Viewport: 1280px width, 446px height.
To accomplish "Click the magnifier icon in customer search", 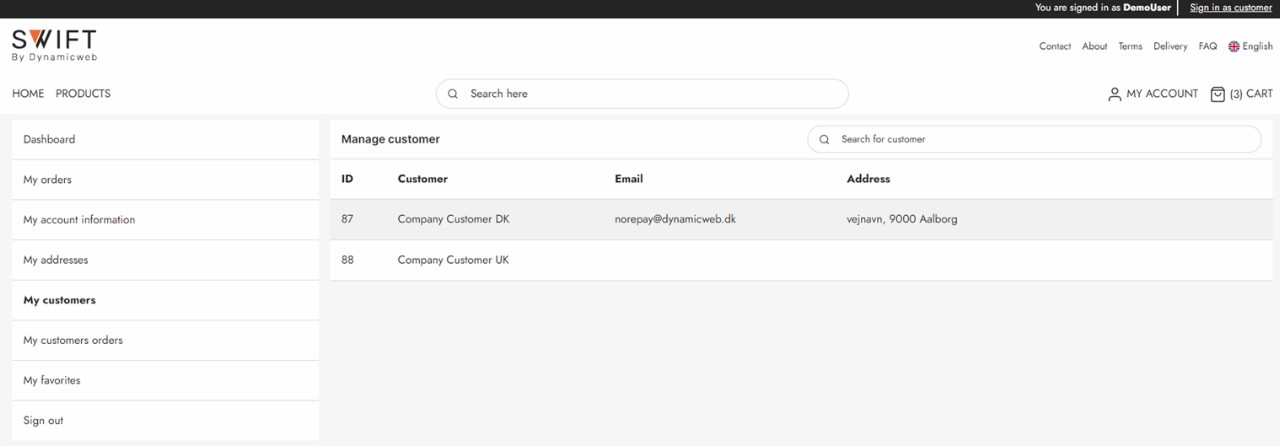I will [824, 140].
